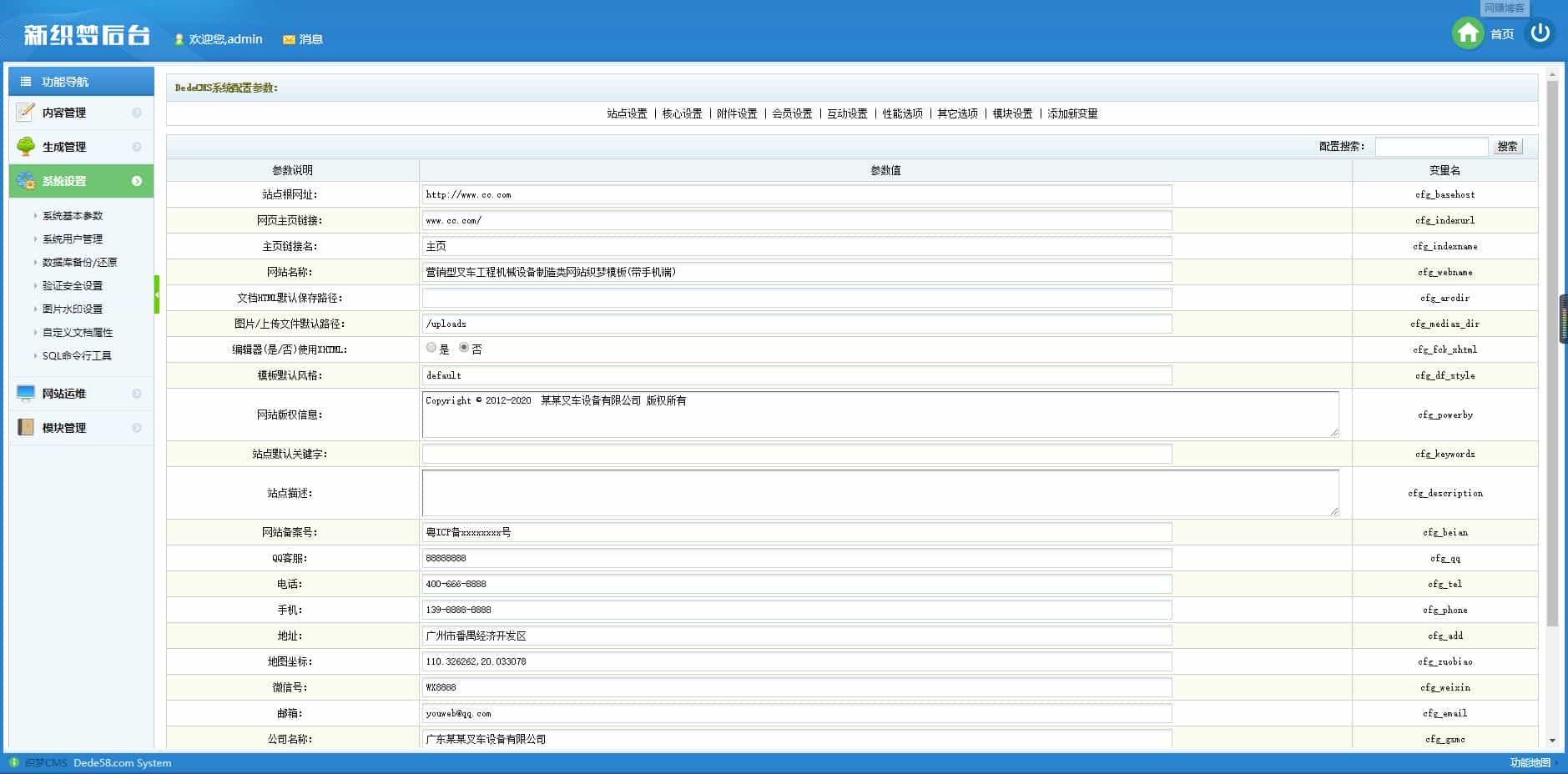Click the green home icon
Image resolution: width=1568 pixels, height=774 pixels.
1468,33
